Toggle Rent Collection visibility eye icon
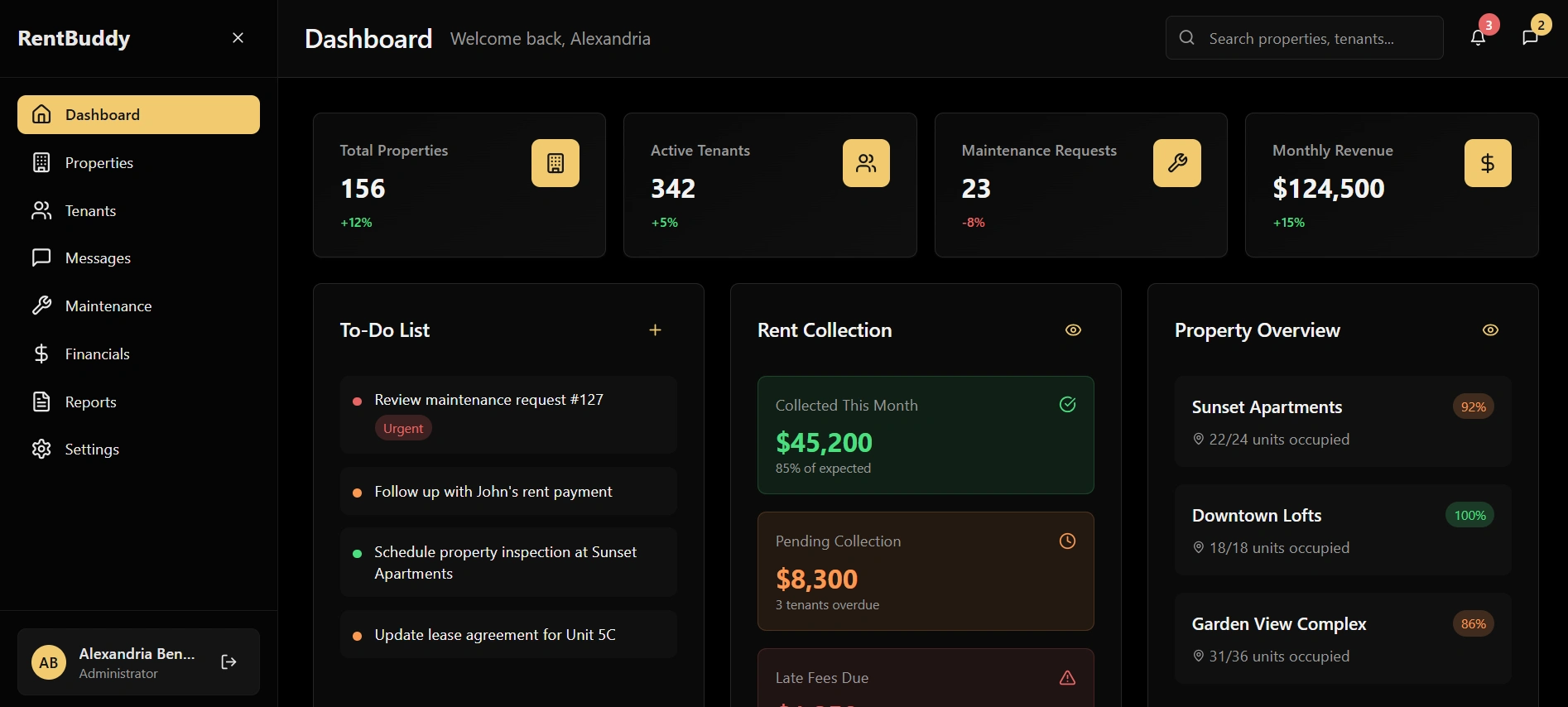 click(x=1073, y=330)
